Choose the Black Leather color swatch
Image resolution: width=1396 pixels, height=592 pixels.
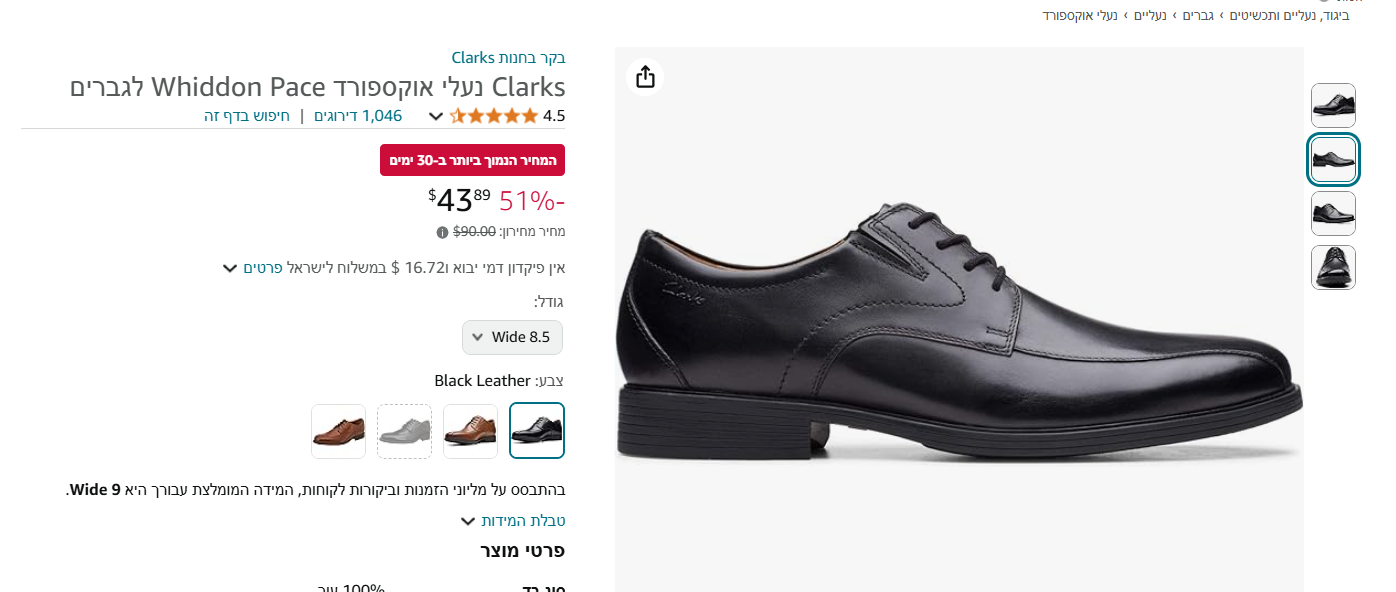point(537,431)
